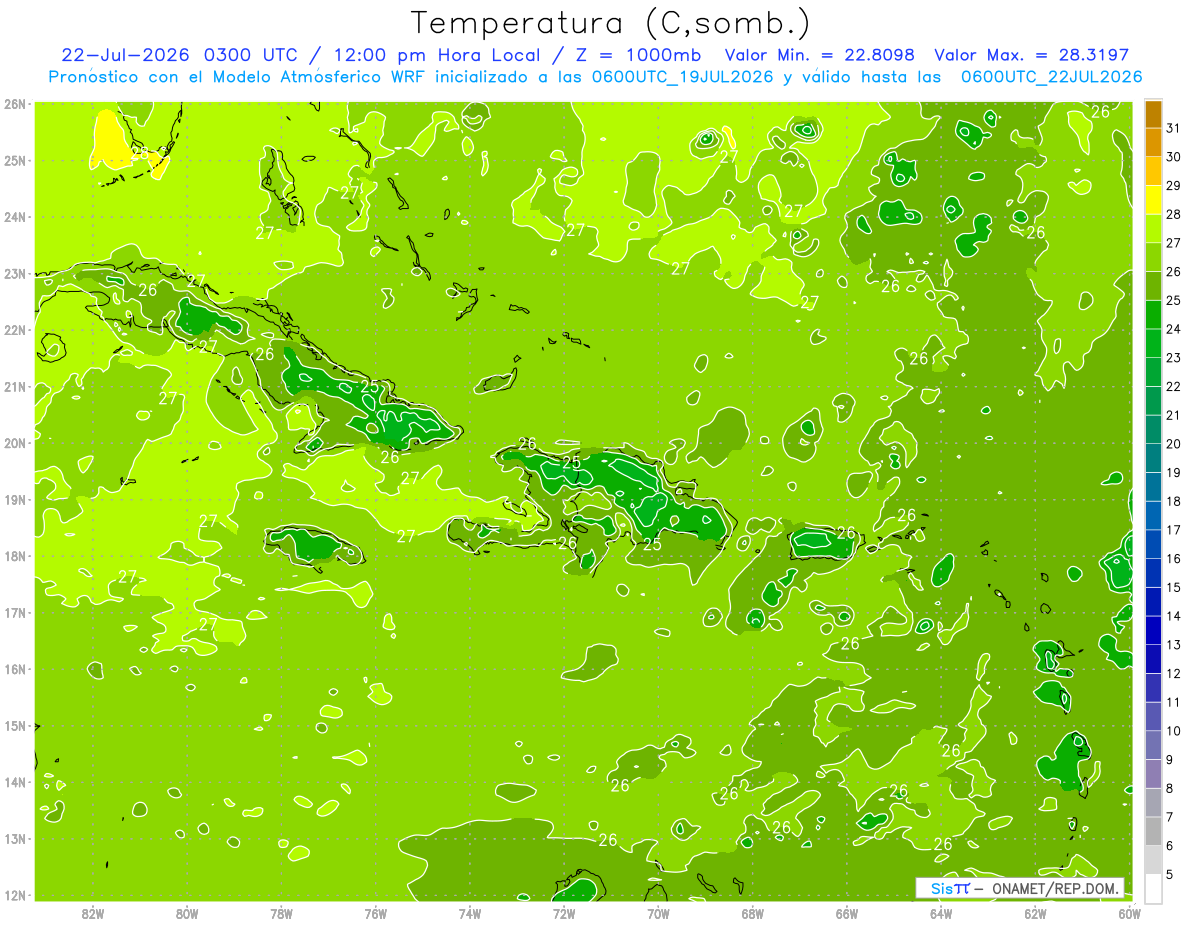1200x927 pixels.
Task: Click the '70W' longitude axis label
Action: (x=658, y=913)
